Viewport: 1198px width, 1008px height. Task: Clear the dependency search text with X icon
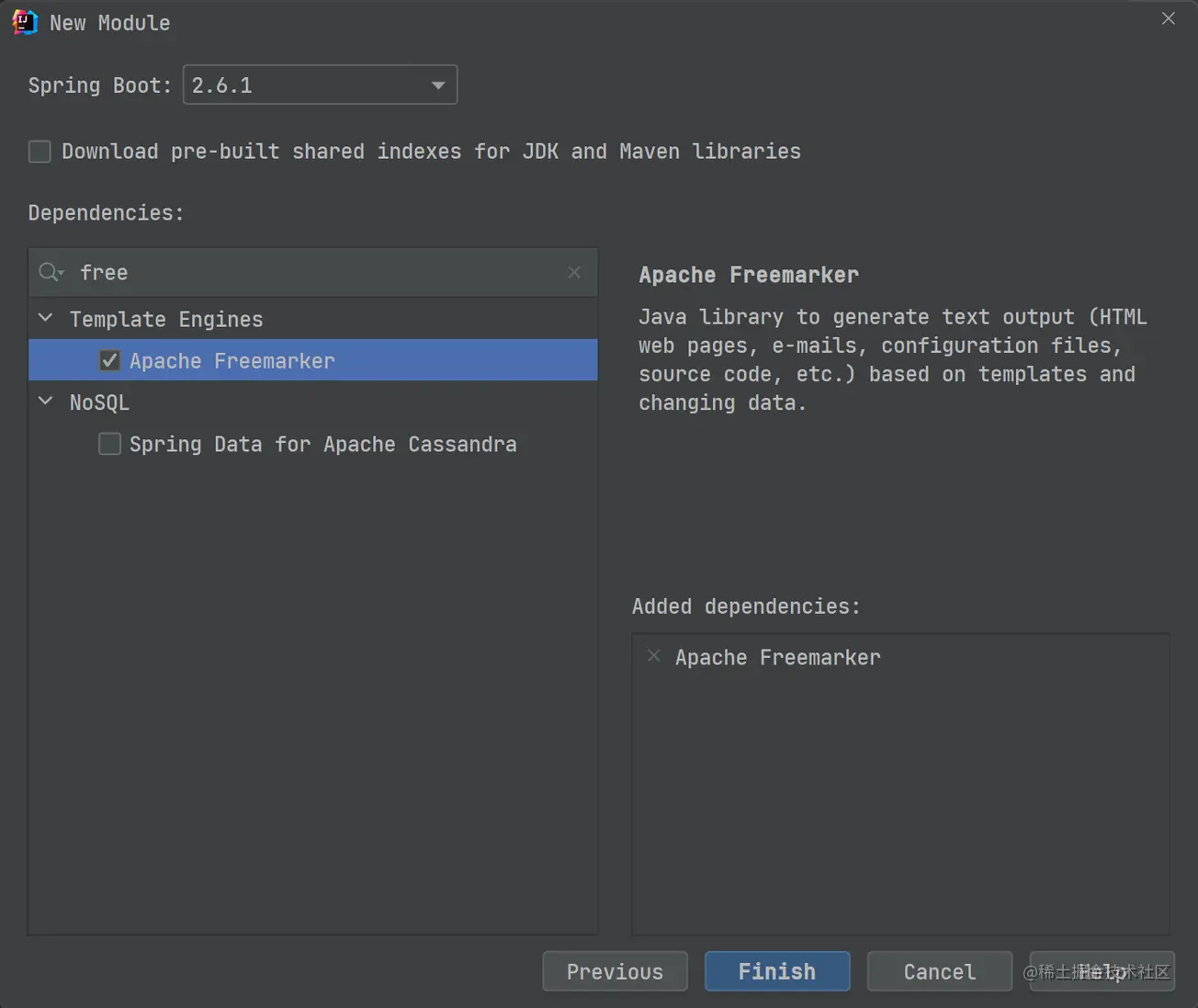point(574,272)
